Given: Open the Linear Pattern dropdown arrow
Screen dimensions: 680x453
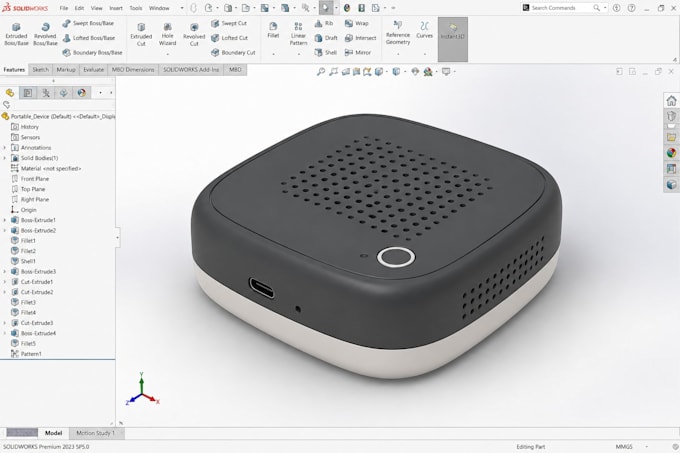Looking at the screenshot, I should click(x=298, y=54).
